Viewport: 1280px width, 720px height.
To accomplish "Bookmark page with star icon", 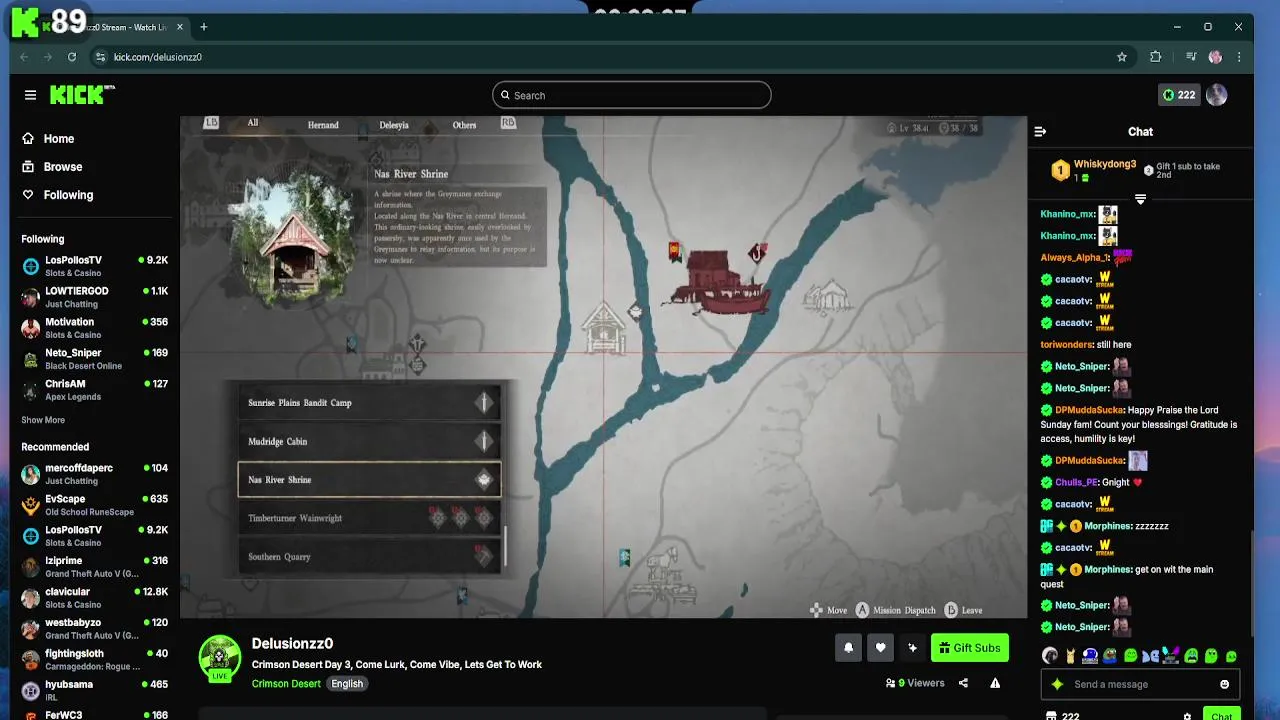I will 1122,57.
